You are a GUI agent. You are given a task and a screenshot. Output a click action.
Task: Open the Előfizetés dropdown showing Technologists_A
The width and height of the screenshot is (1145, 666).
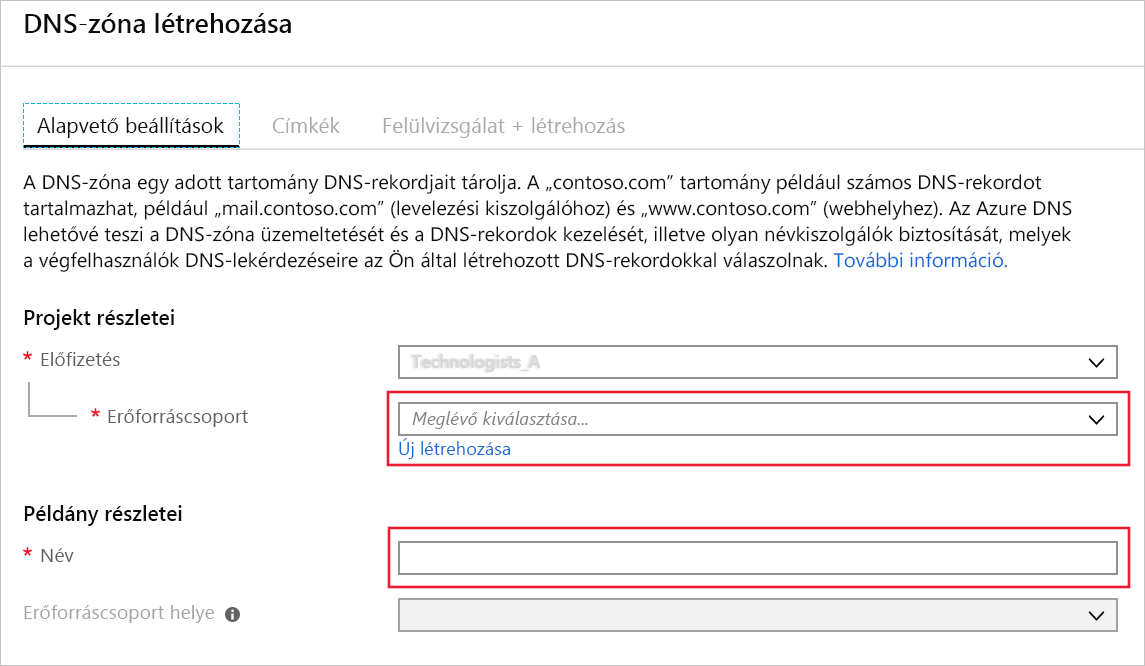pyautogui.click(x=758, y=362)
